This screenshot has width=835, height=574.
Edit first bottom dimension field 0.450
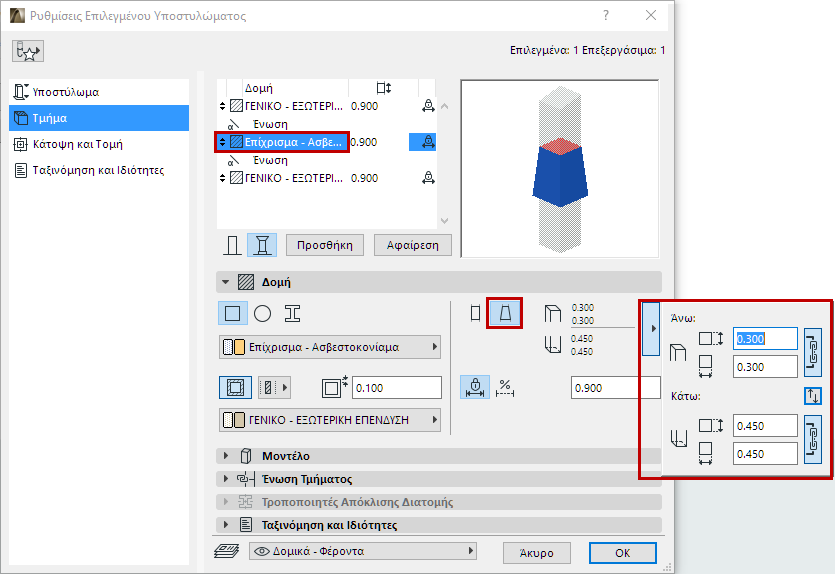765,426
